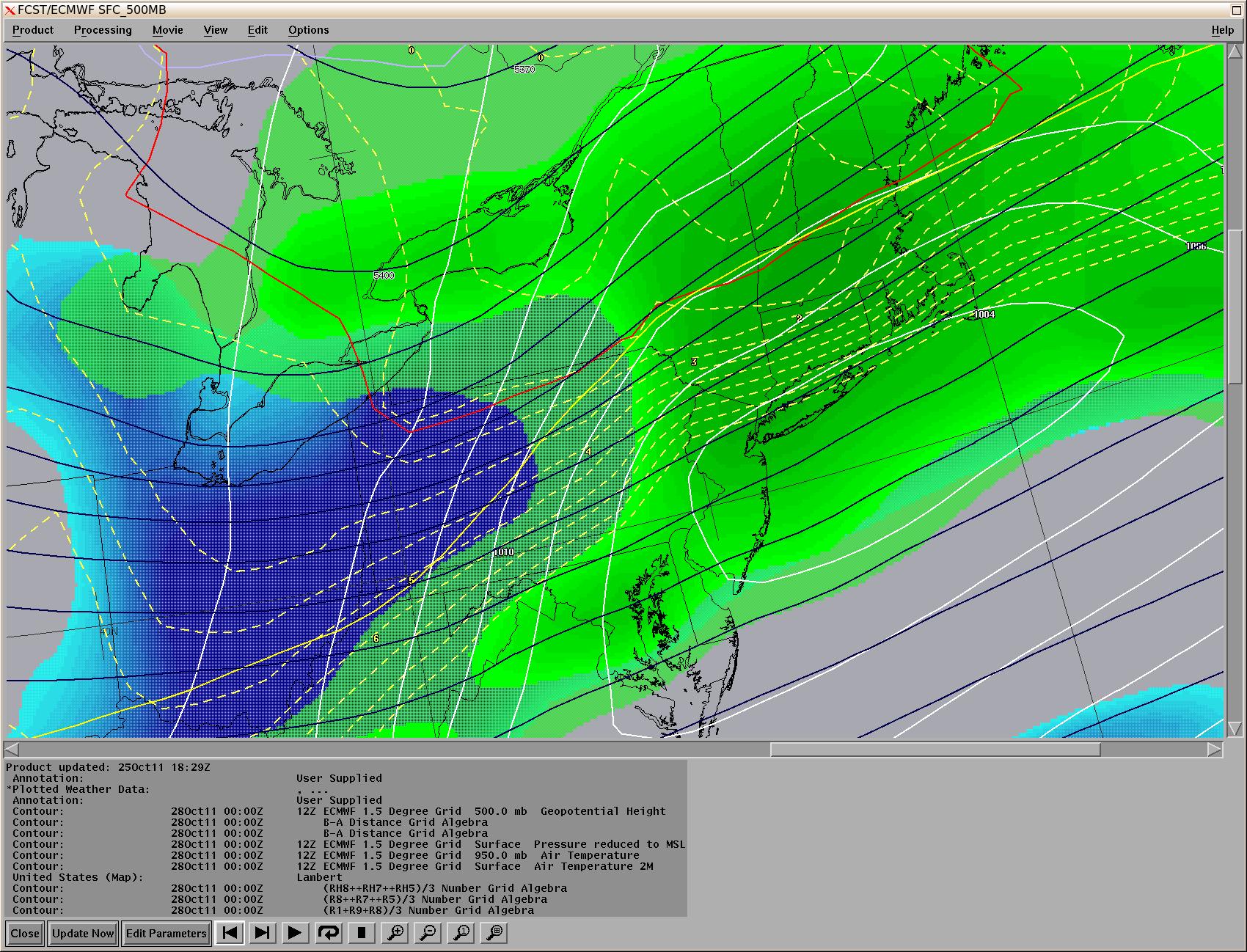Open the Processing menu
This screenshot has height=952, width=1247.
pyautogui.click(x=103, y=30)
